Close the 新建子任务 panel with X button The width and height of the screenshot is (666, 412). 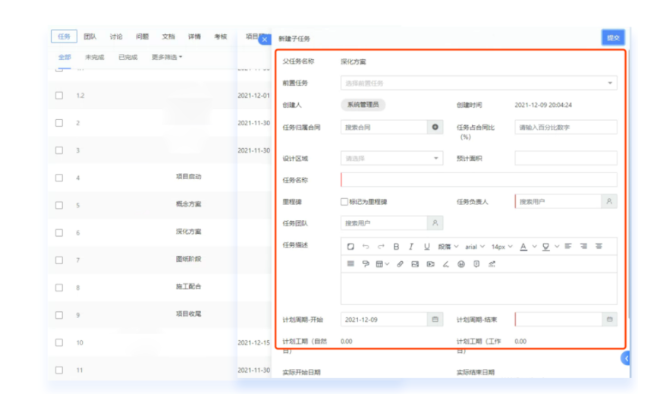264,39
